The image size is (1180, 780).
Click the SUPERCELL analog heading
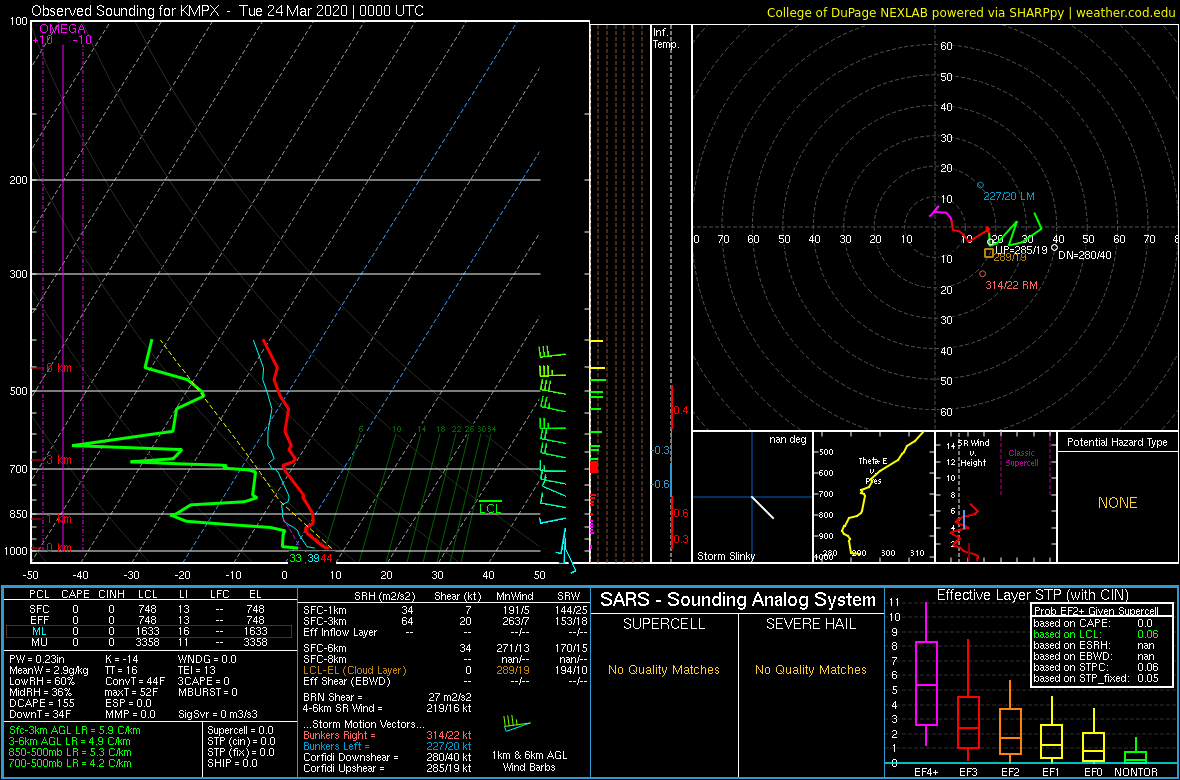pyautogui.click(x=663, y=625)
